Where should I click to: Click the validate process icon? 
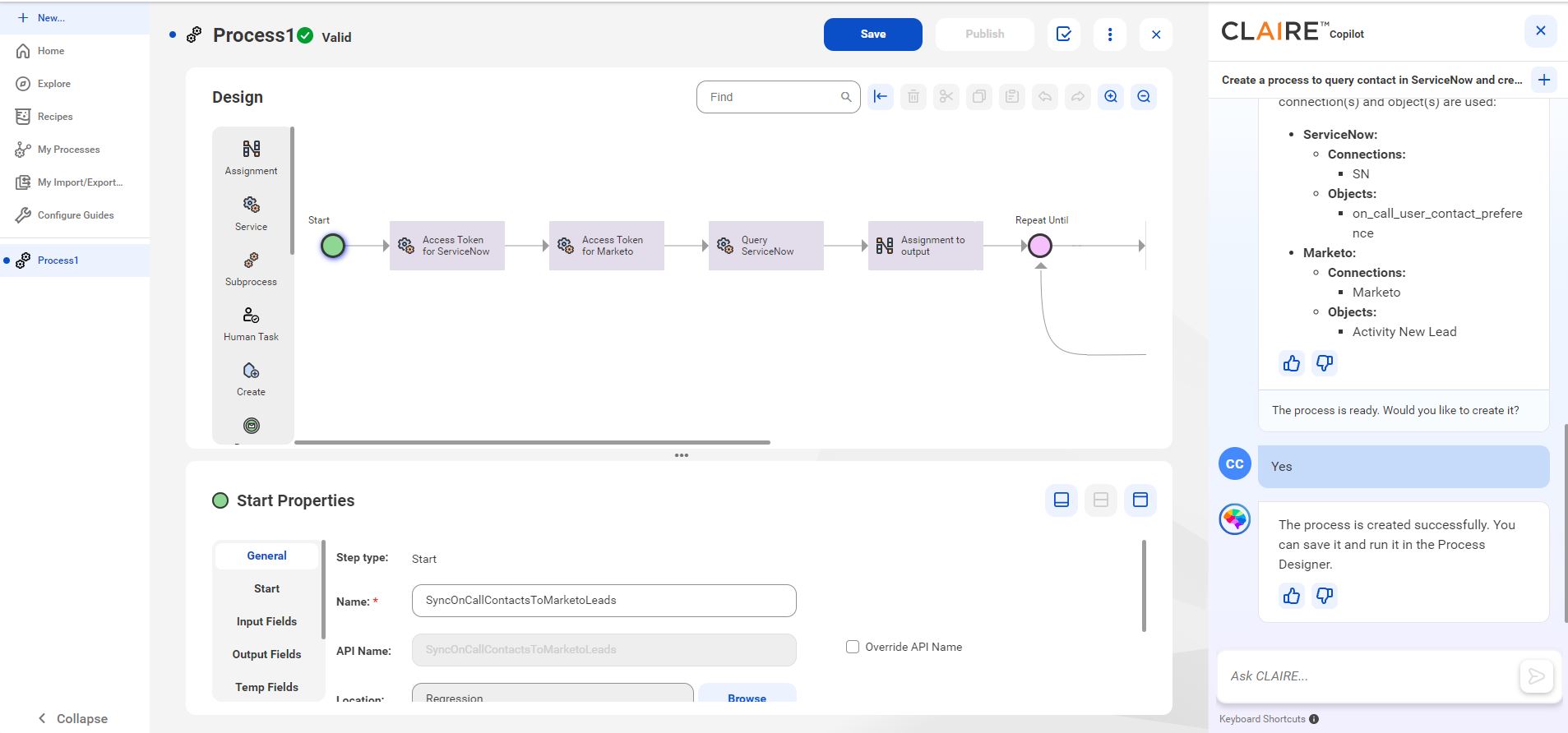pos(1063,35)
